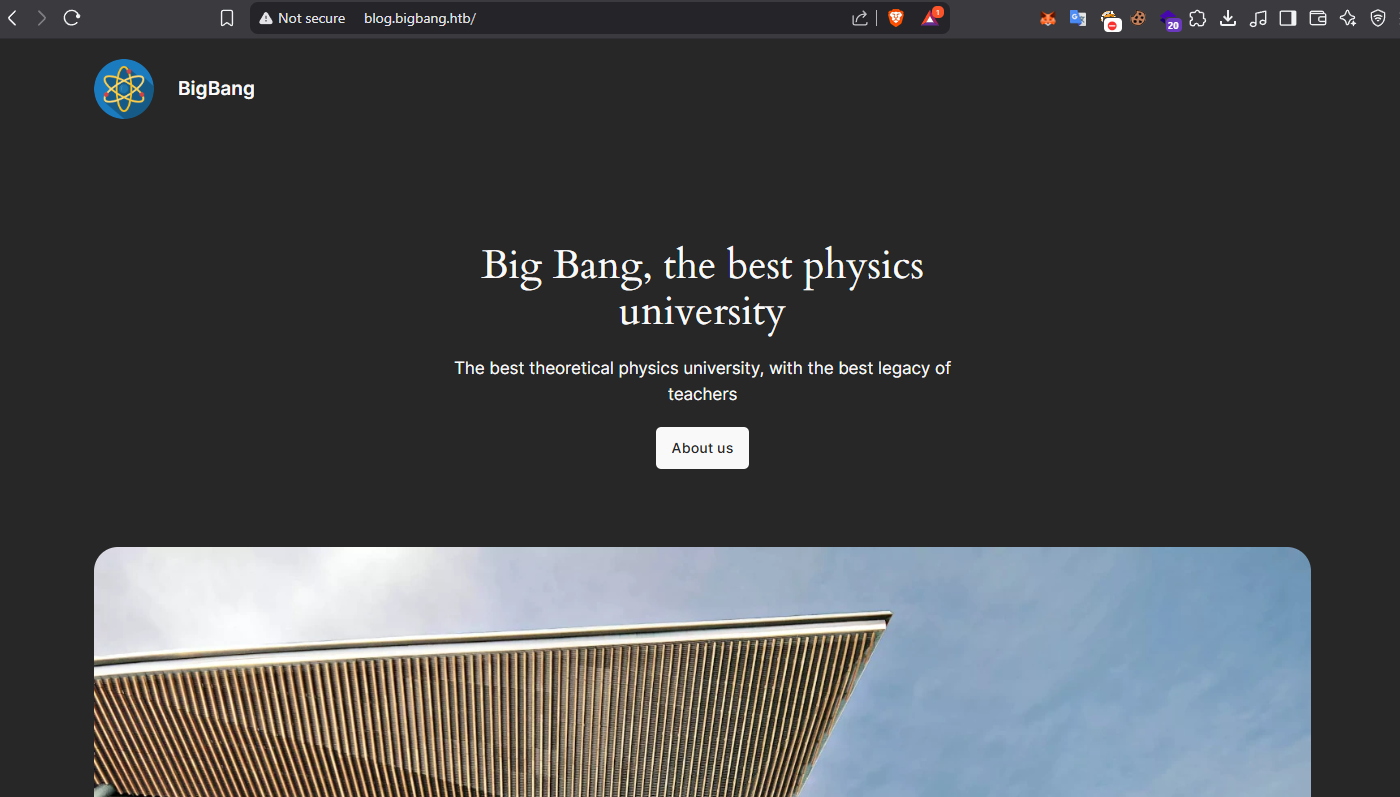Reload the blog.bigbang.htb page

[71, 17]
